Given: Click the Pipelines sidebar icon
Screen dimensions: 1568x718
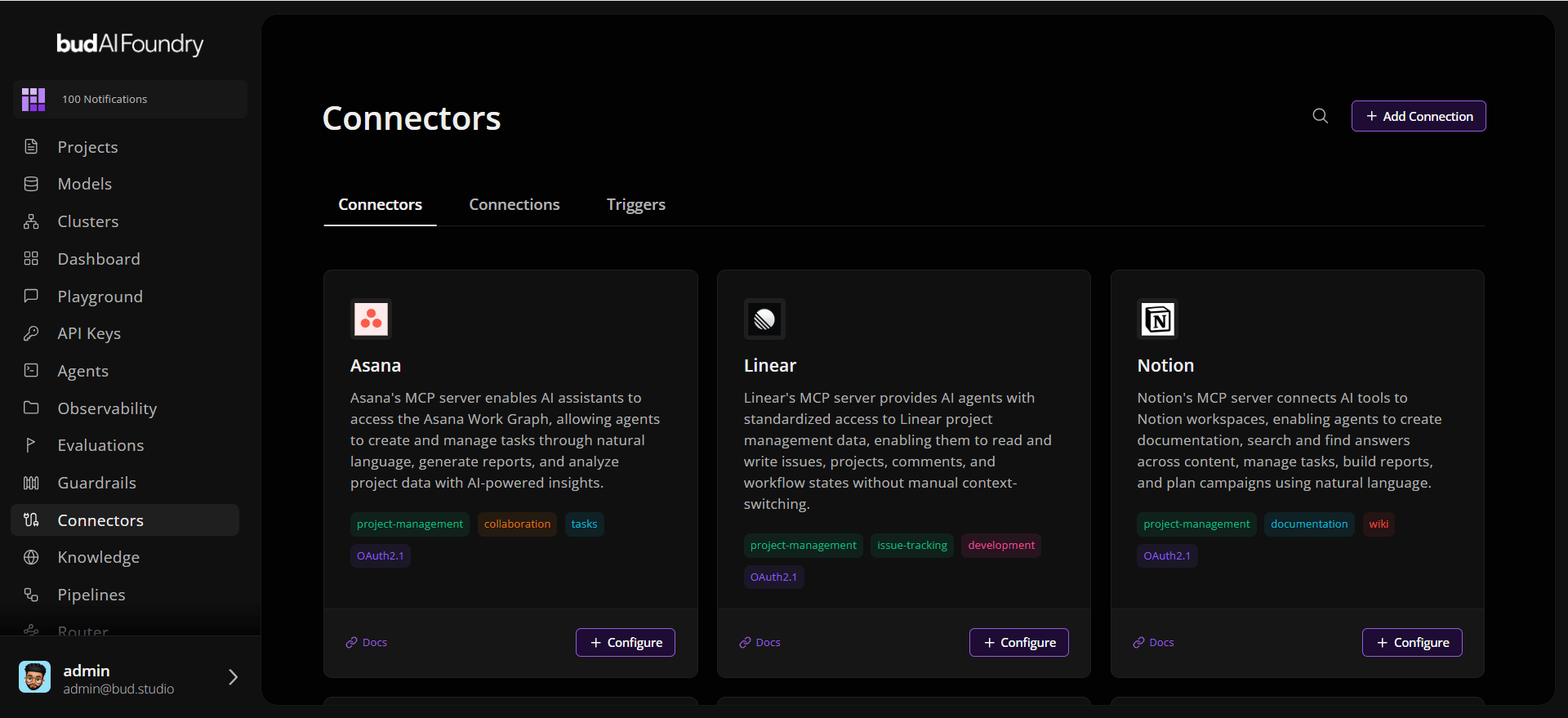Looking at the screenshot, I should pyautogui.click(x=31, y=595).
